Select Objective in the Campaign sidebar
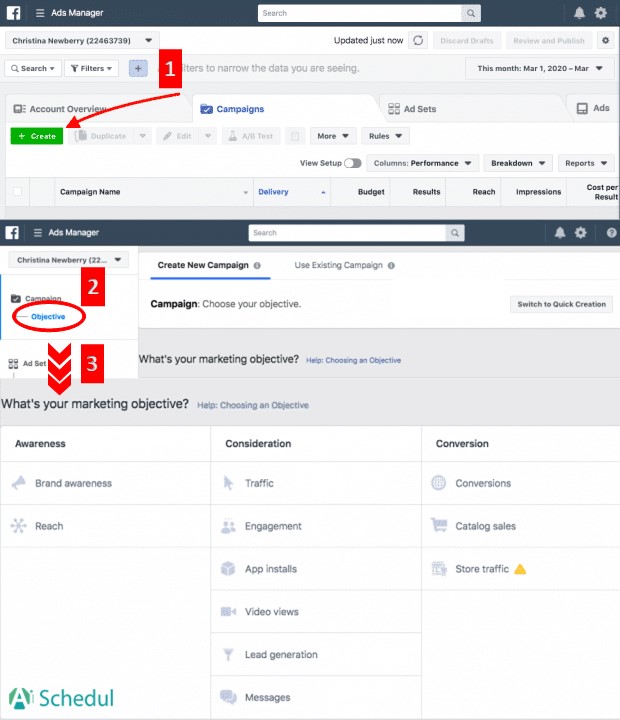Viewport: 620px width, 720px height. pyautogui.click(x=48, y=316)
